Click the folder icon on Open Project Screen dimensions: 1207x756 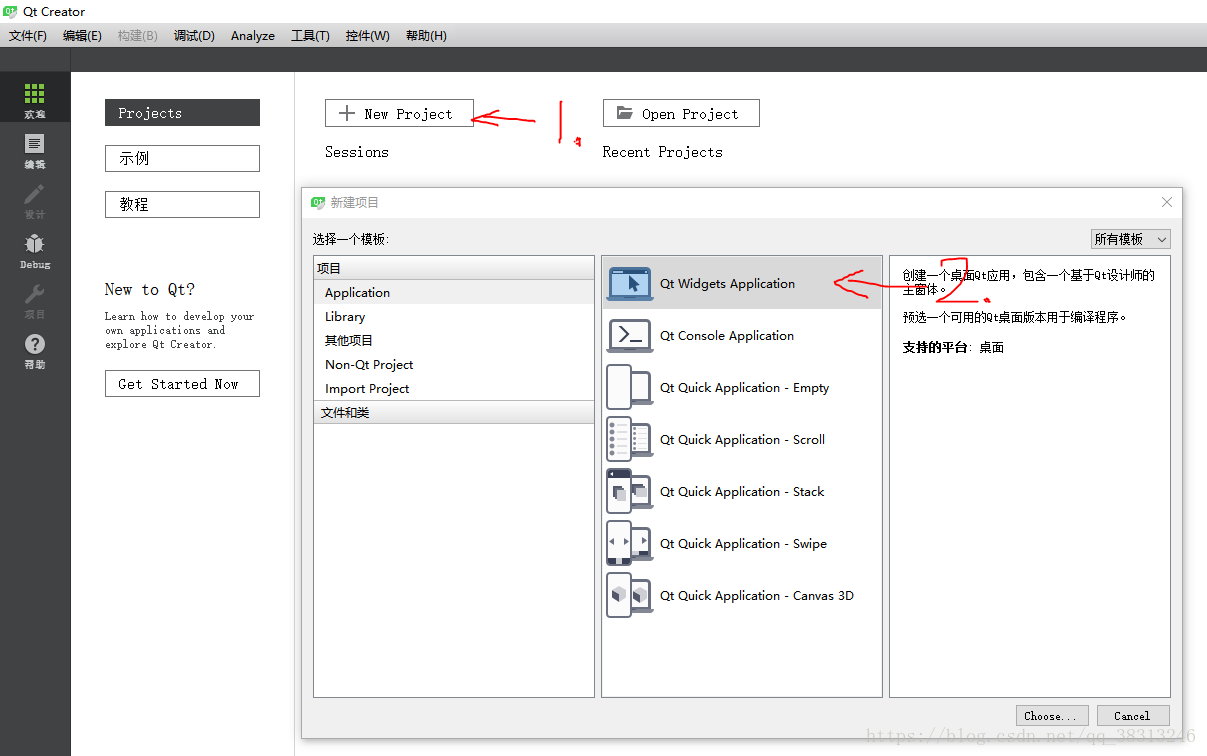[x=625, y=113]
